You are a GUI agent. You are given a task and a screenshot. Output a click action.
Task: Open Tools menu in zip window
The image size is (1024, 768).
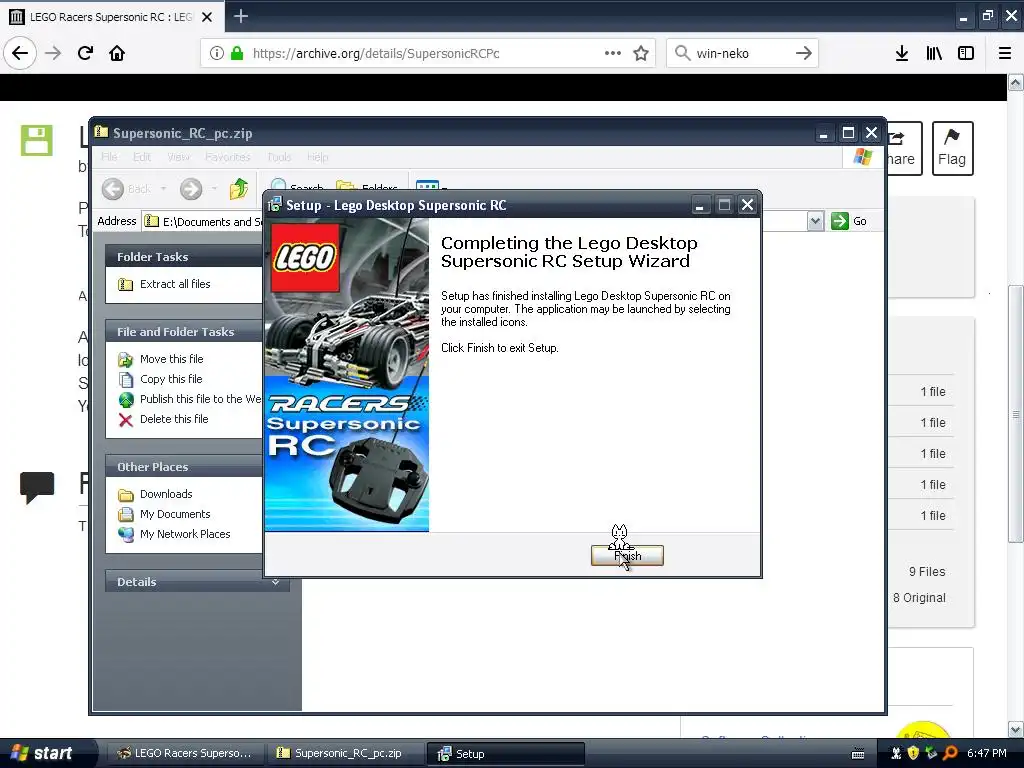pos(279,157)
